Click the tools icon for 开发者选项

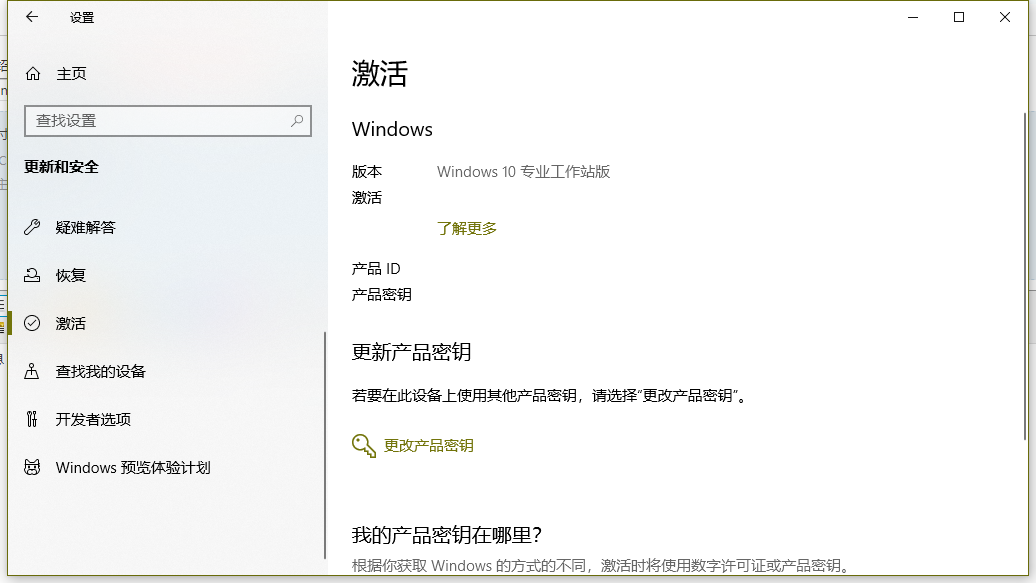(32, 419)
